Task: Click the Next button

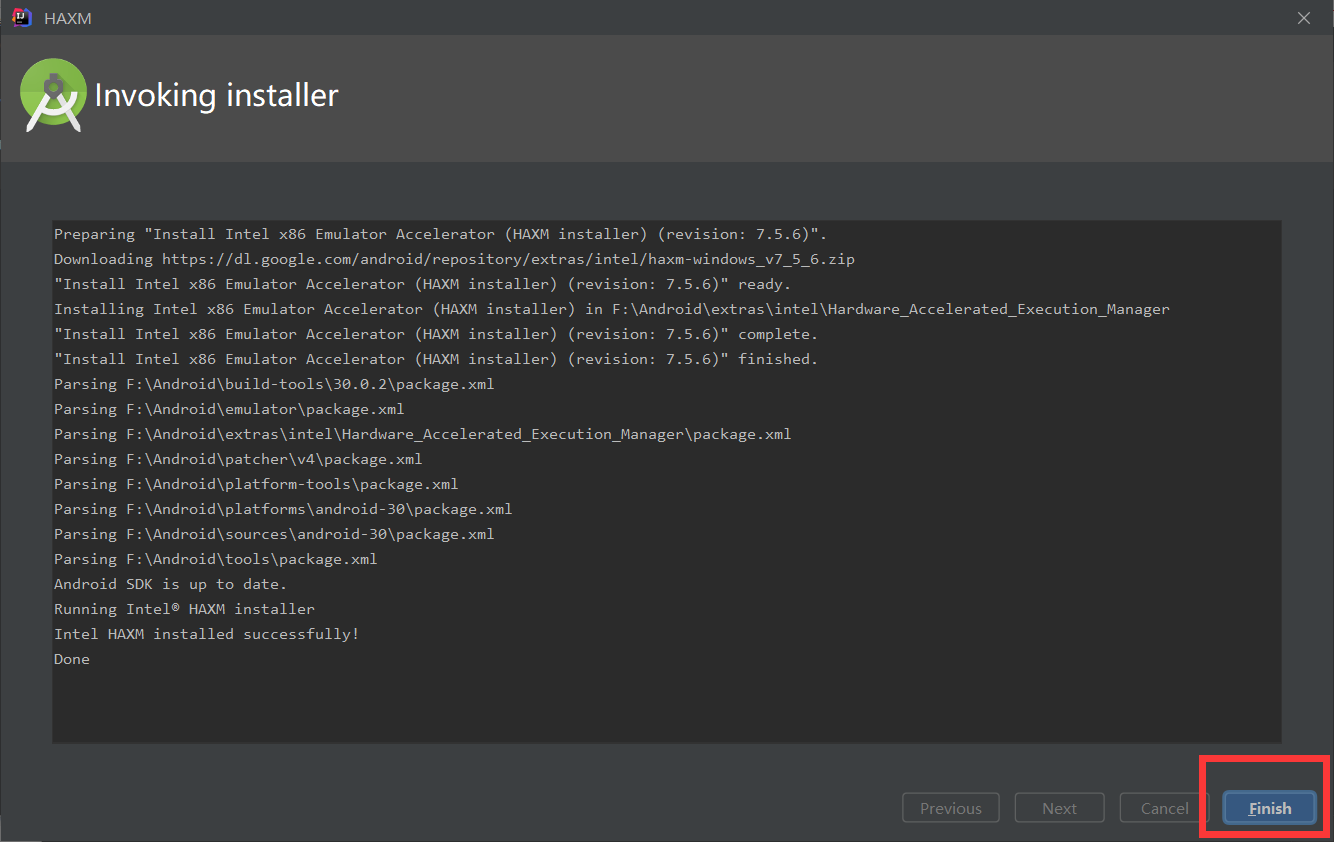Action: 1060,808
